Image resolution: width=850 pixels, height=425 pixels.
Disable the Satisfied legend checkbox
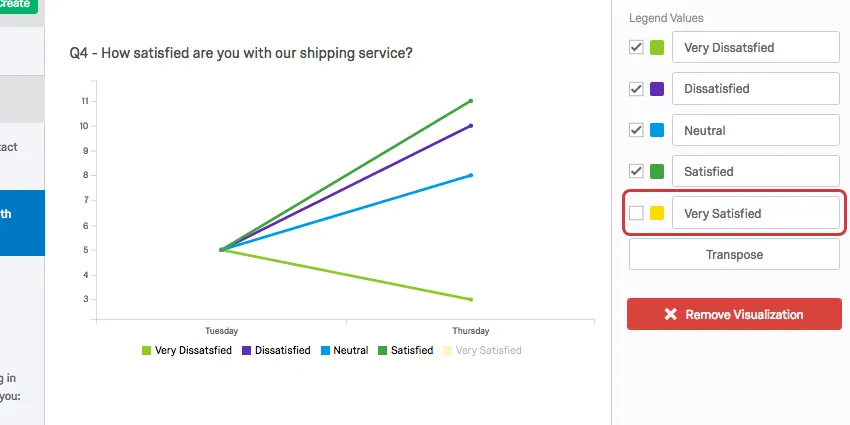[x=636, y=172]
